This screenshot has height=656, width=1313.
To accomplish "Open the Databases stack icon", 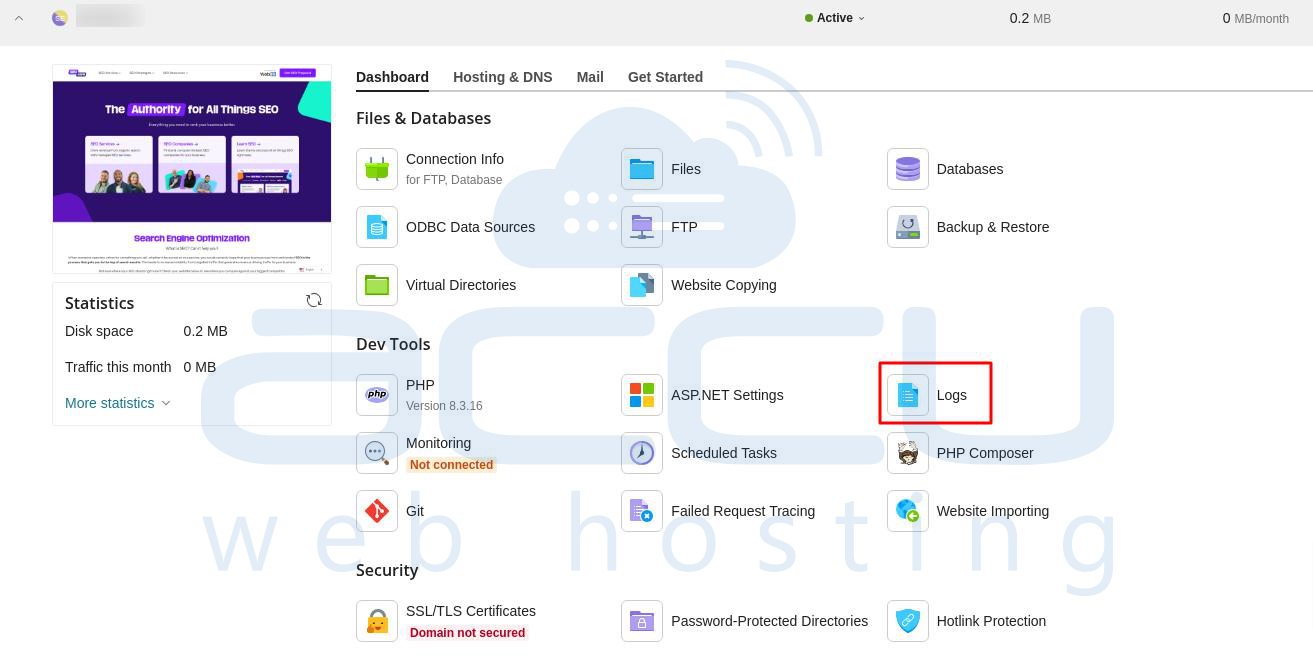I will tap(908, 169).
